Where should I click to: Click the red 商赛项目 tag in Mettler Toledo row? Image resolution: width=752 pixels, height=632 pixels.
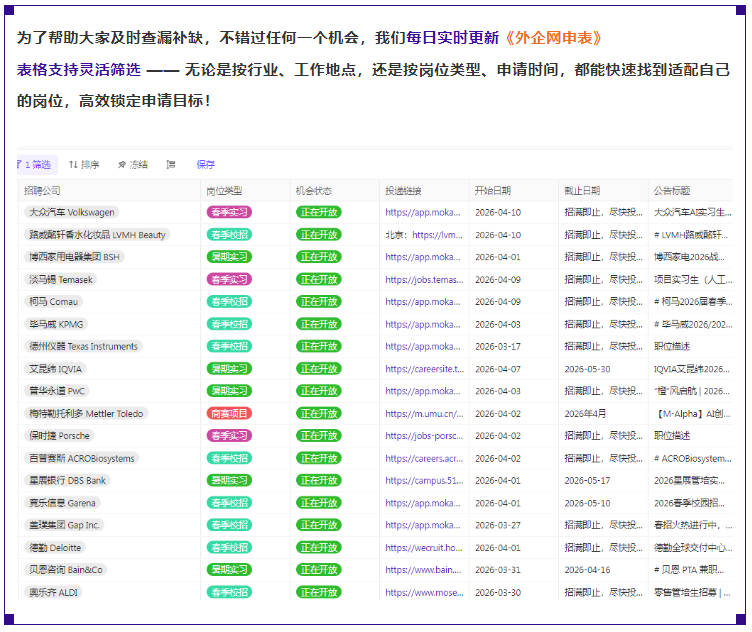pos(229,413)
